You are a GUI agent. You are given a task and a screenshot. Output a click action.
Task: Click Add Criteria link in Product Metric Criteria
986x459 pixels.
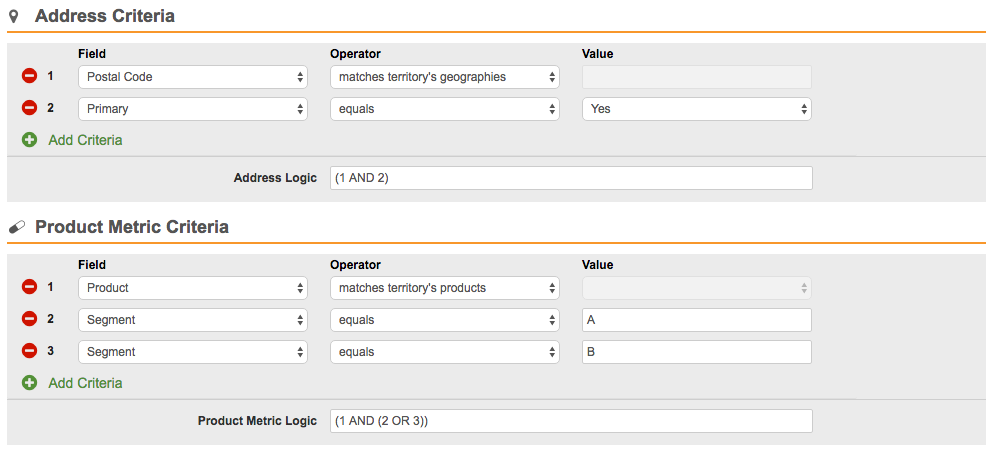click(85, 383)
